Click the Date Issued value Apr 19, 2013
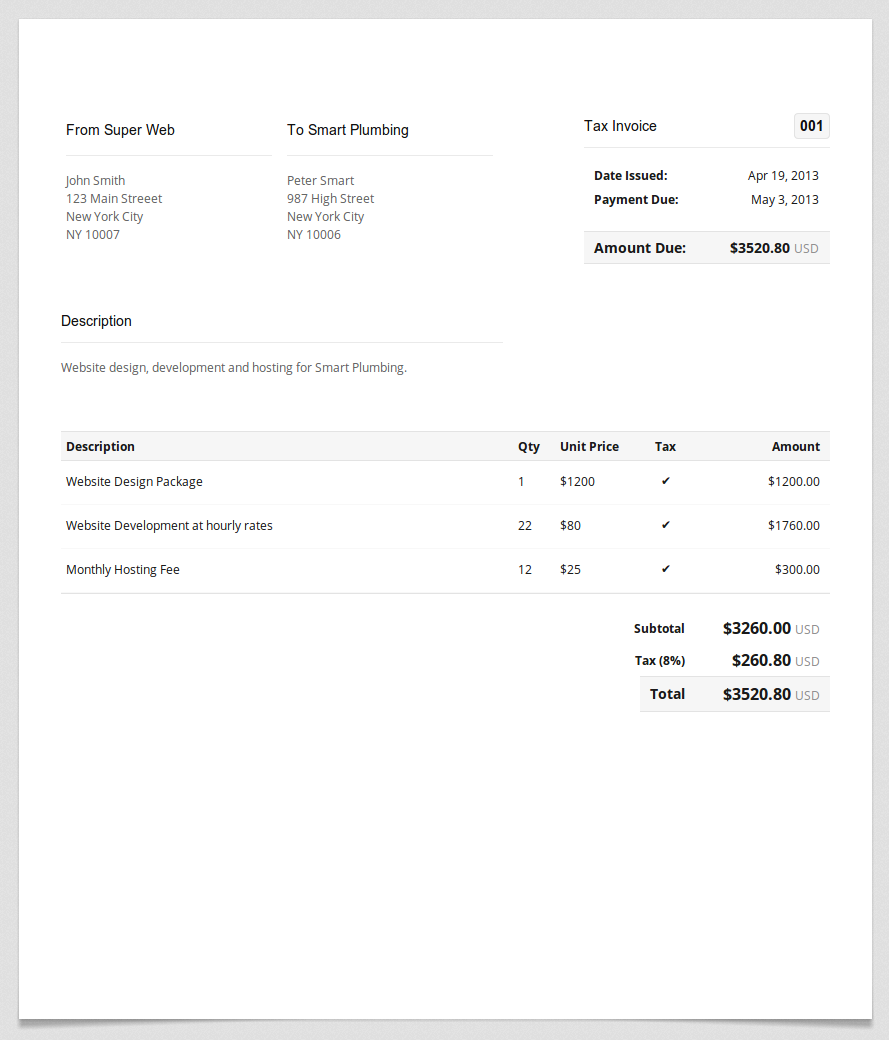Image resolution: width=889 pixels, height=1040 pixels. (783, 176)
